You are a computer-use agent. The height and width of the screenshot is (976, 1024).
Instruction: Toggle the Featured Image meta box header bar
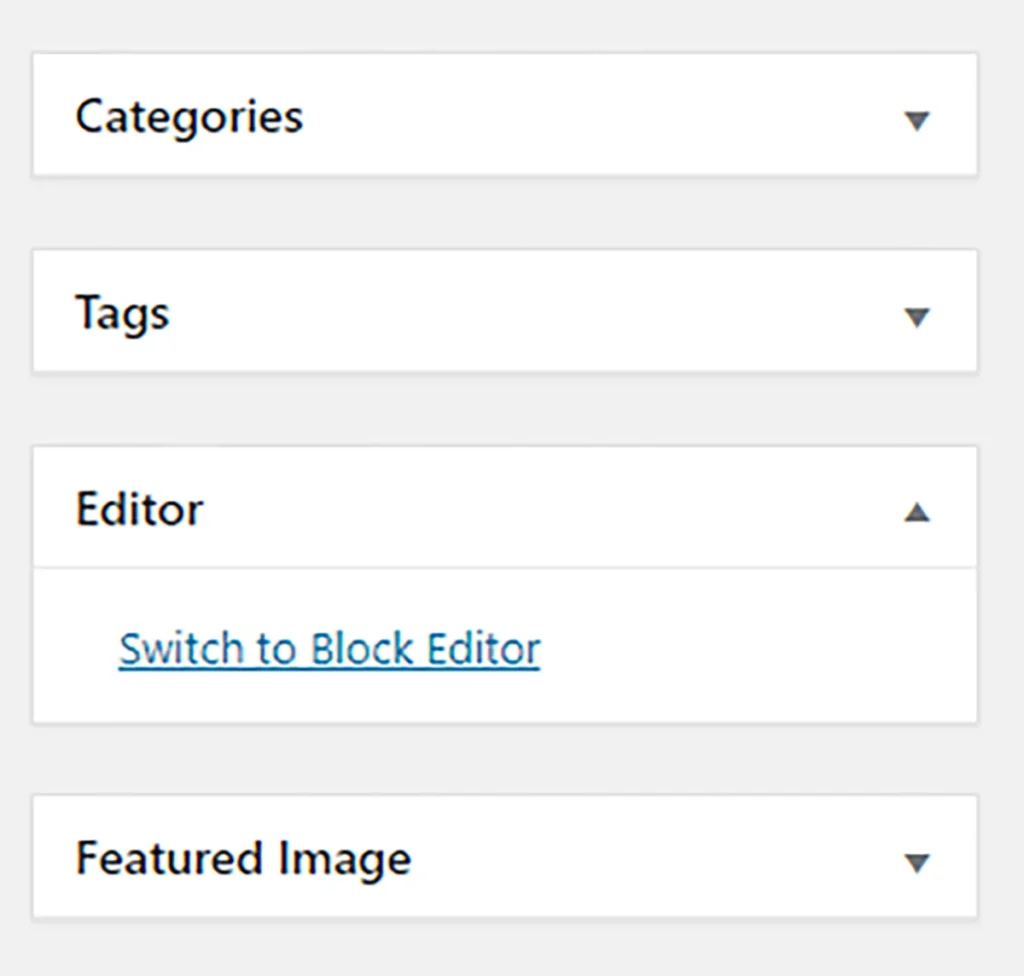tap(505, 856)
